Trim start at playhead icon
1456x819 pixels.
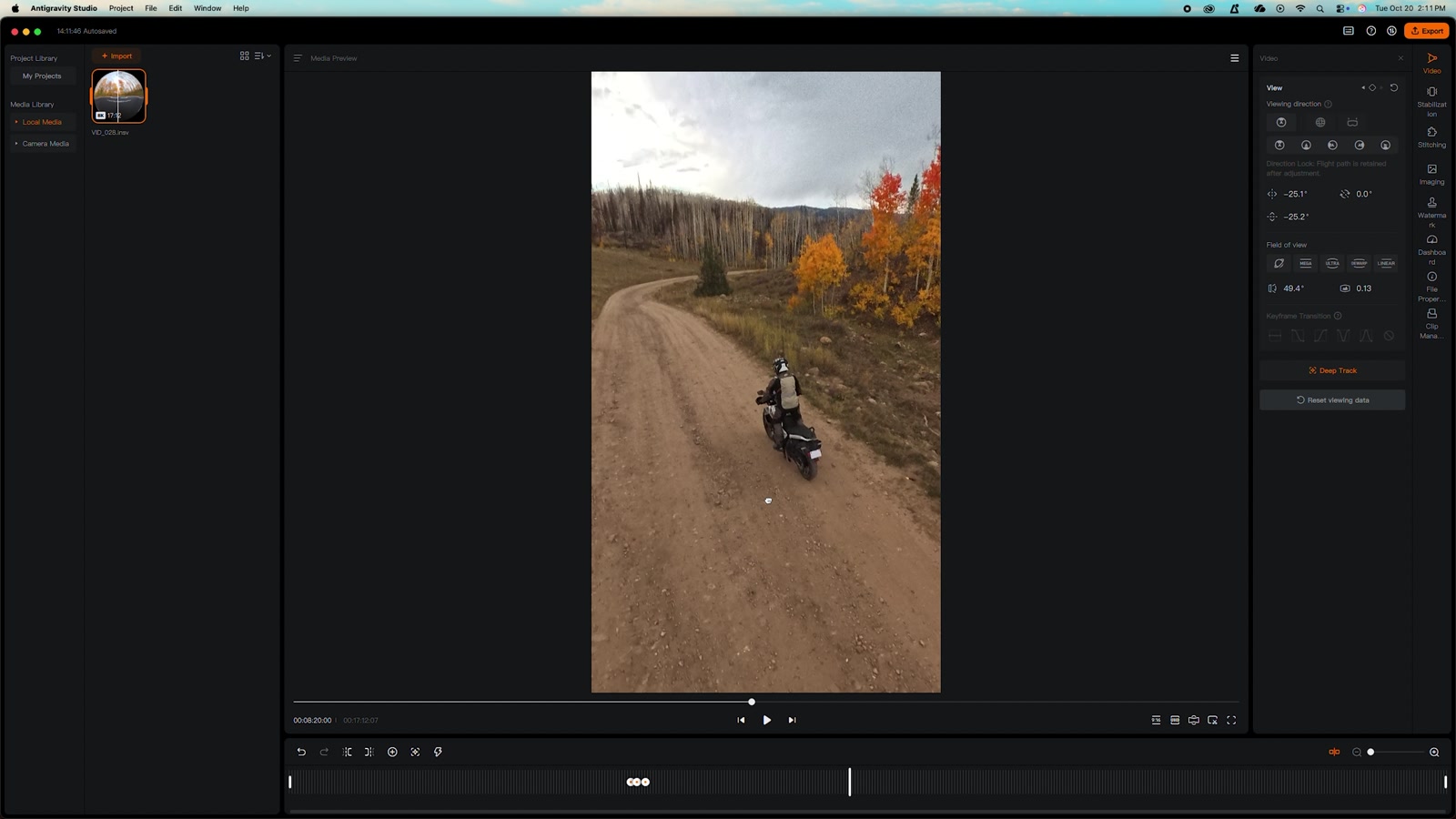pos(347,752)
